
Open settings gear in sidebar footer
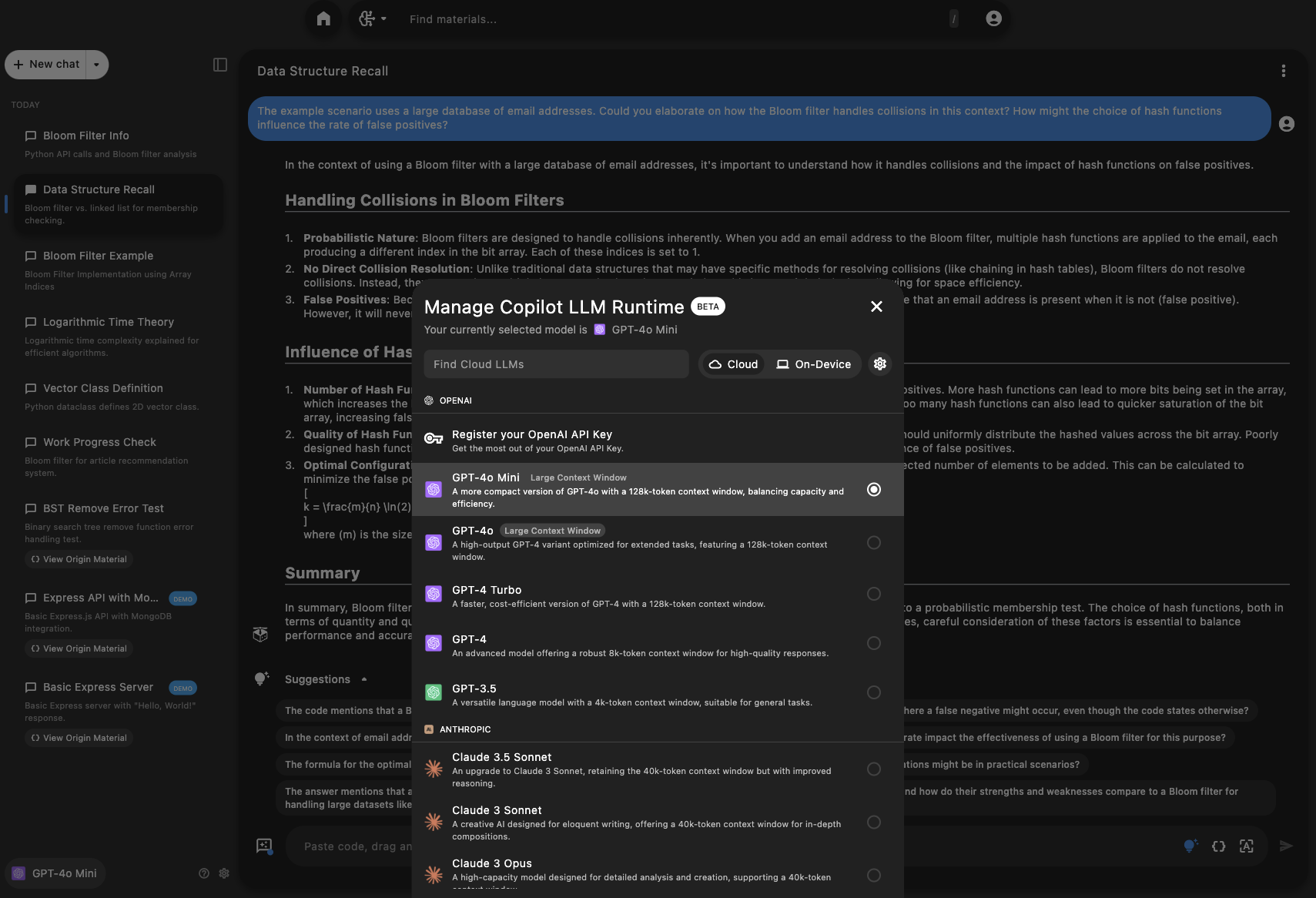coord(224,873)
